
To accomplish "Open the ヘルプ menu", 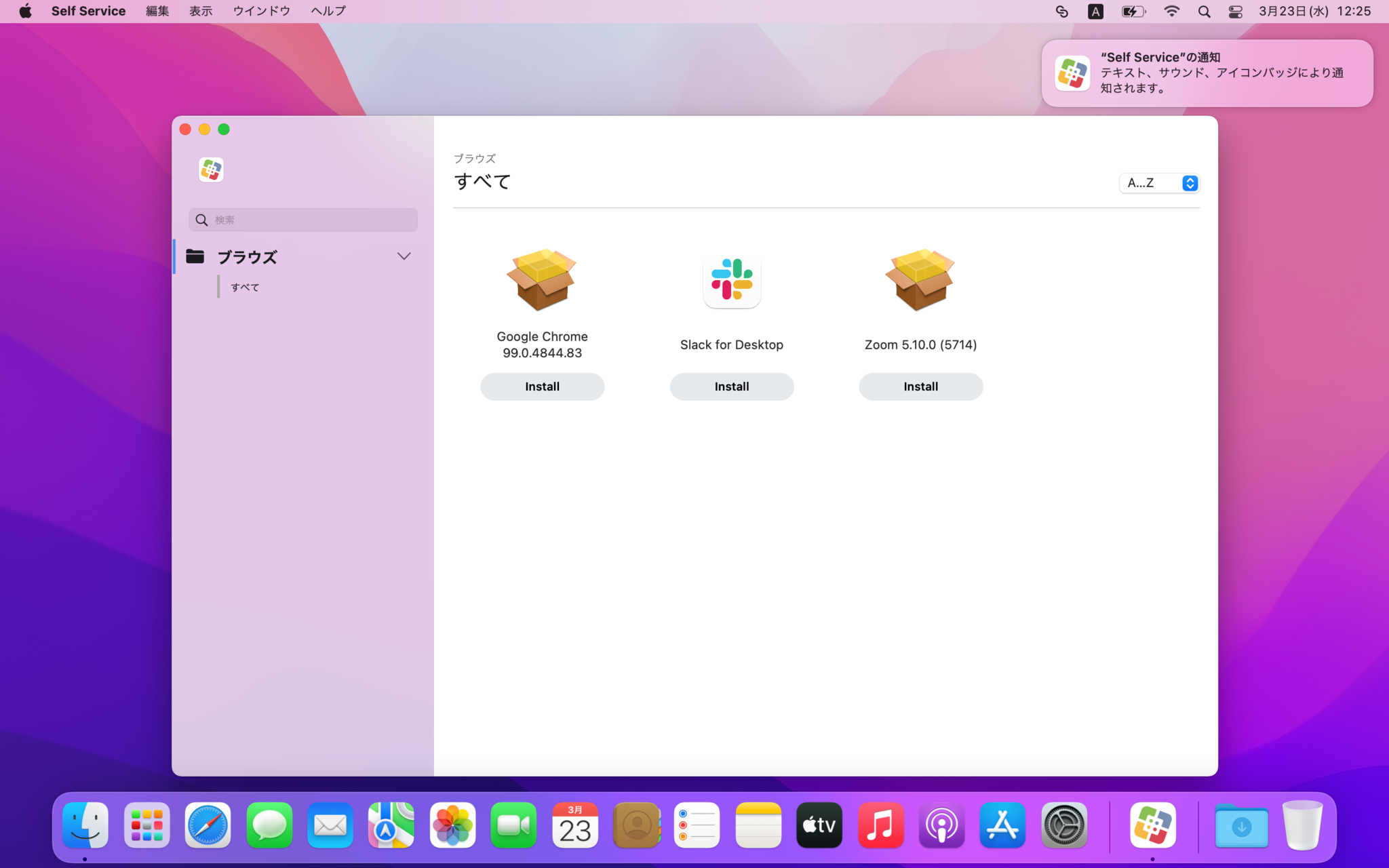I will tap(328, 12).
